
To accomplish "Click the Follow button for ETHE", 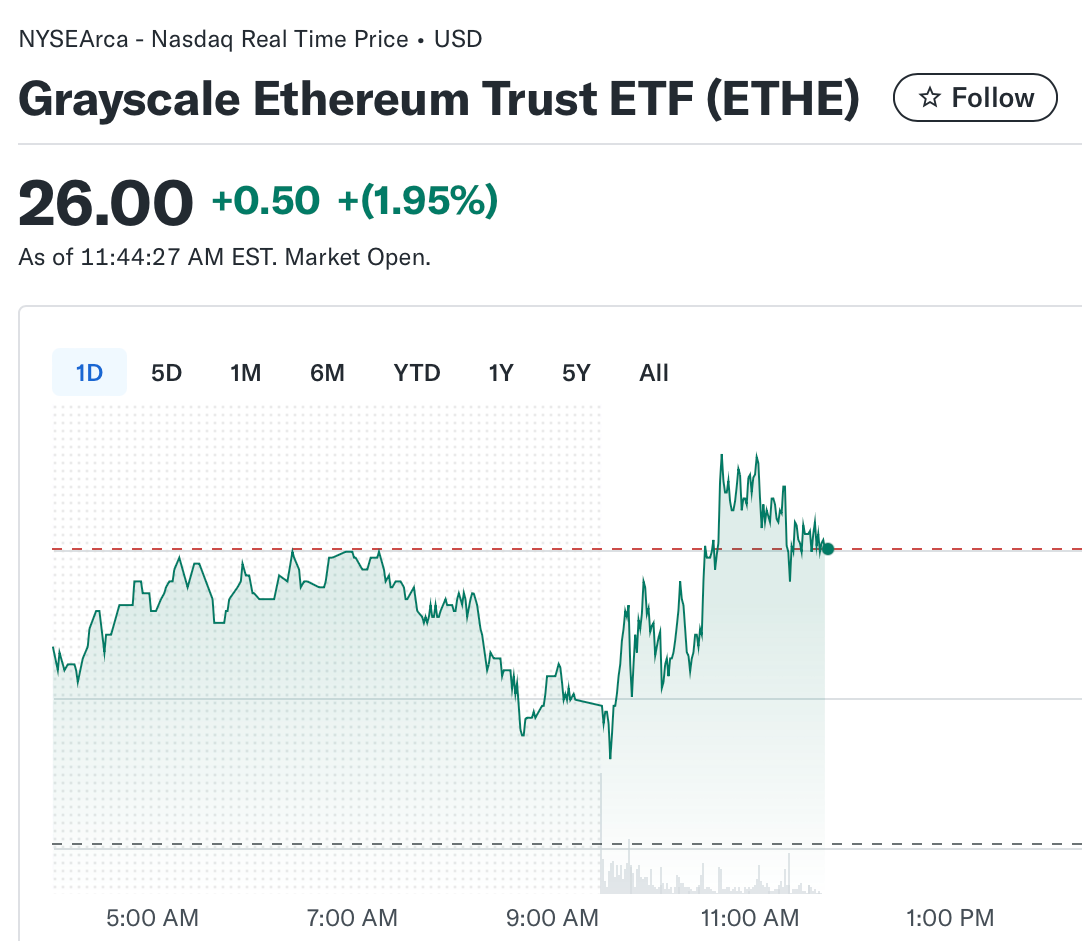I will point(975,98).
